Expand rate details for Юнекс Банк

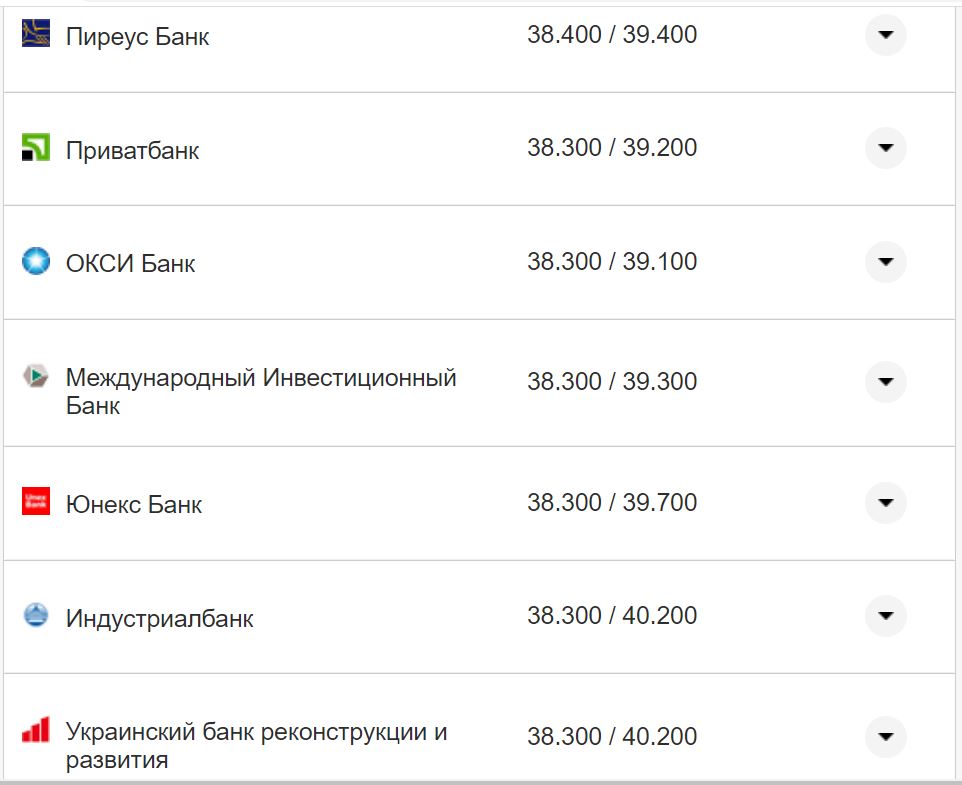coord(885,503)
